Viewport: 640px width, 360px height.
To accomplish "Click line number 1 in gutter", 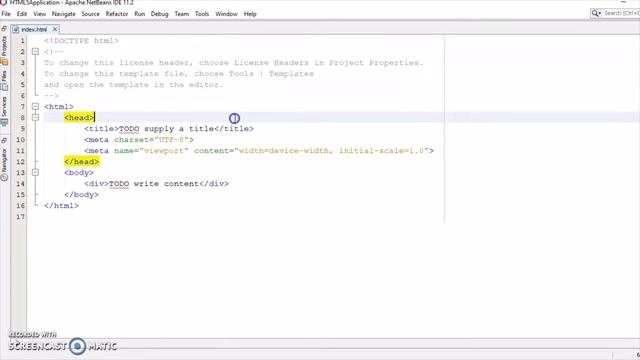I will (22, 41).
